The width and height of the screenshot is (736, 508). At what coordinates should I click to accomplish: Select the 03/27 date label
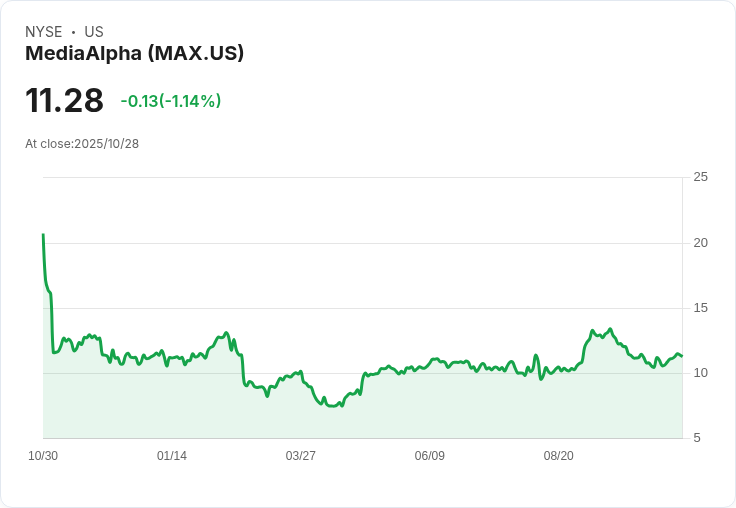[x=301, y=456]
